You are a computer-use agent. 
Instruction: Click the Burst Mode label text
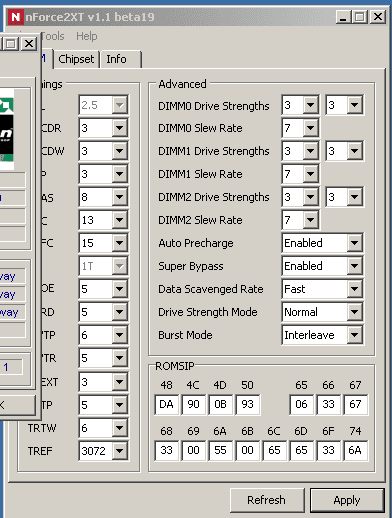pyautogui.click(x=185, y=335)
